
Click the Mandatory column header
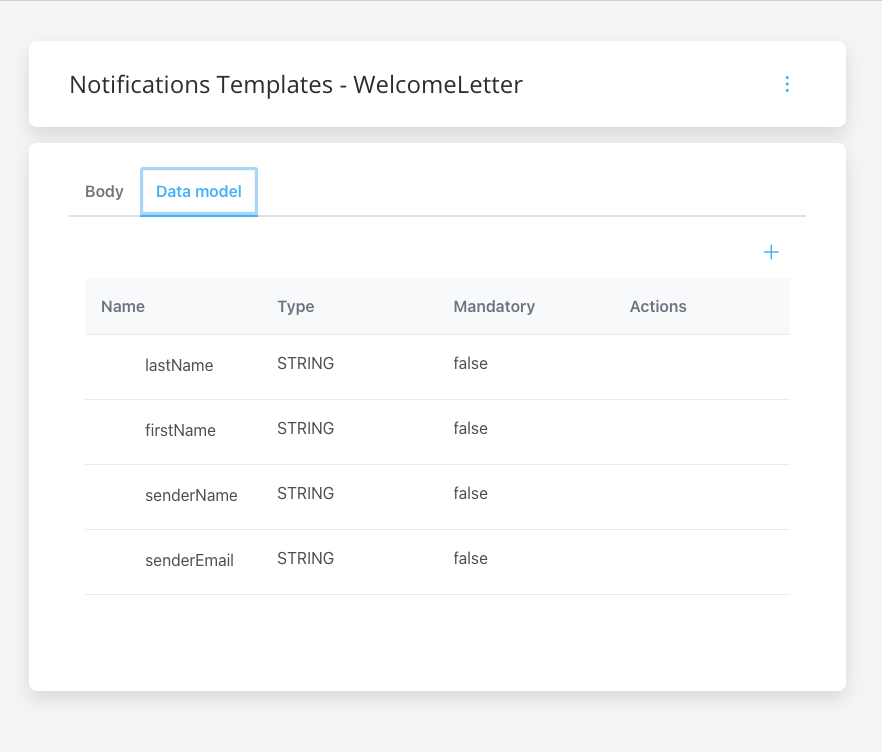coord(494,307)
